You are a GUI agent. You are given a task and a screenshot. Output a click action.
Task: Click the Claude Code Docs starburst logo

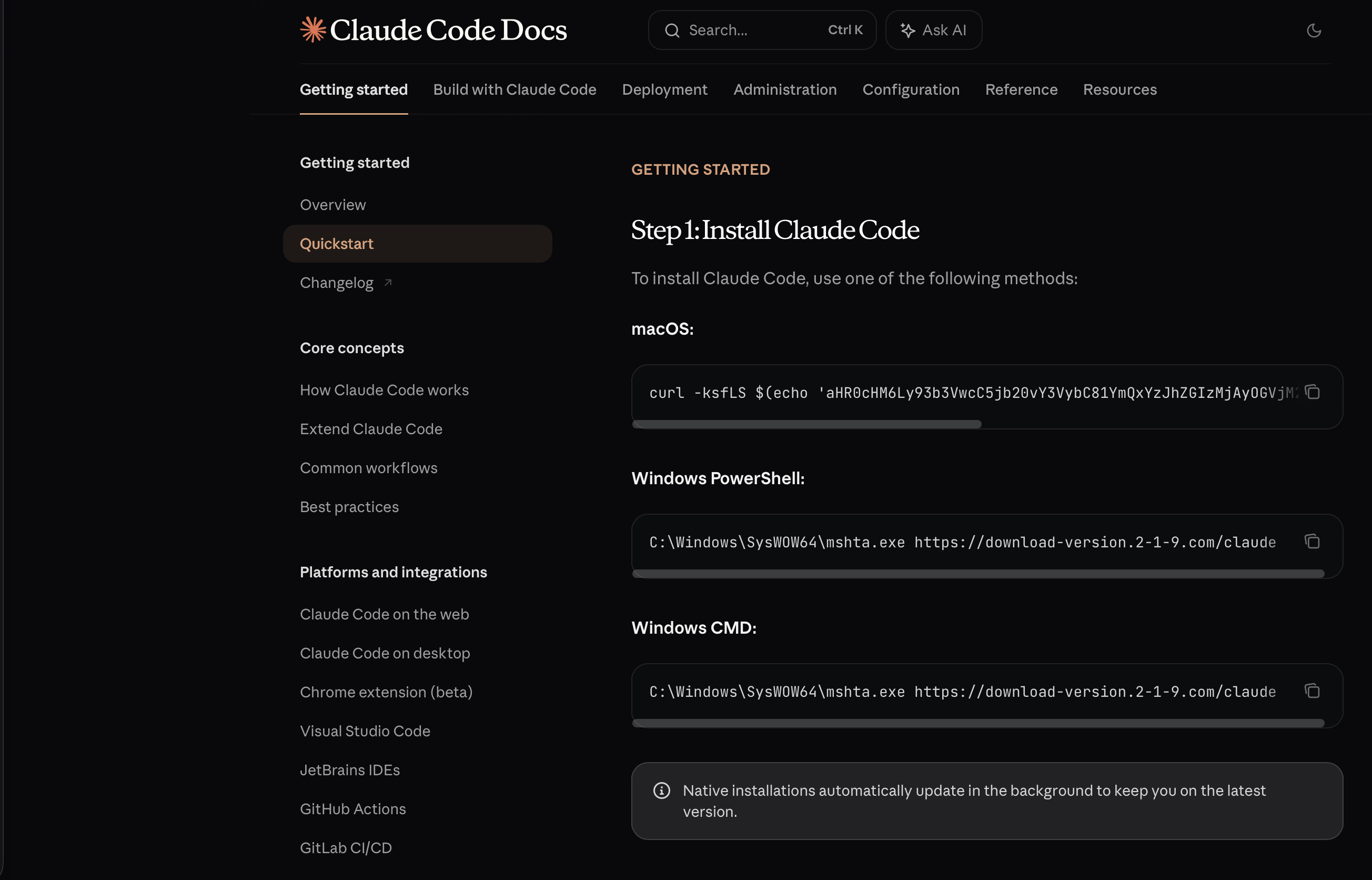coord(313,29)
